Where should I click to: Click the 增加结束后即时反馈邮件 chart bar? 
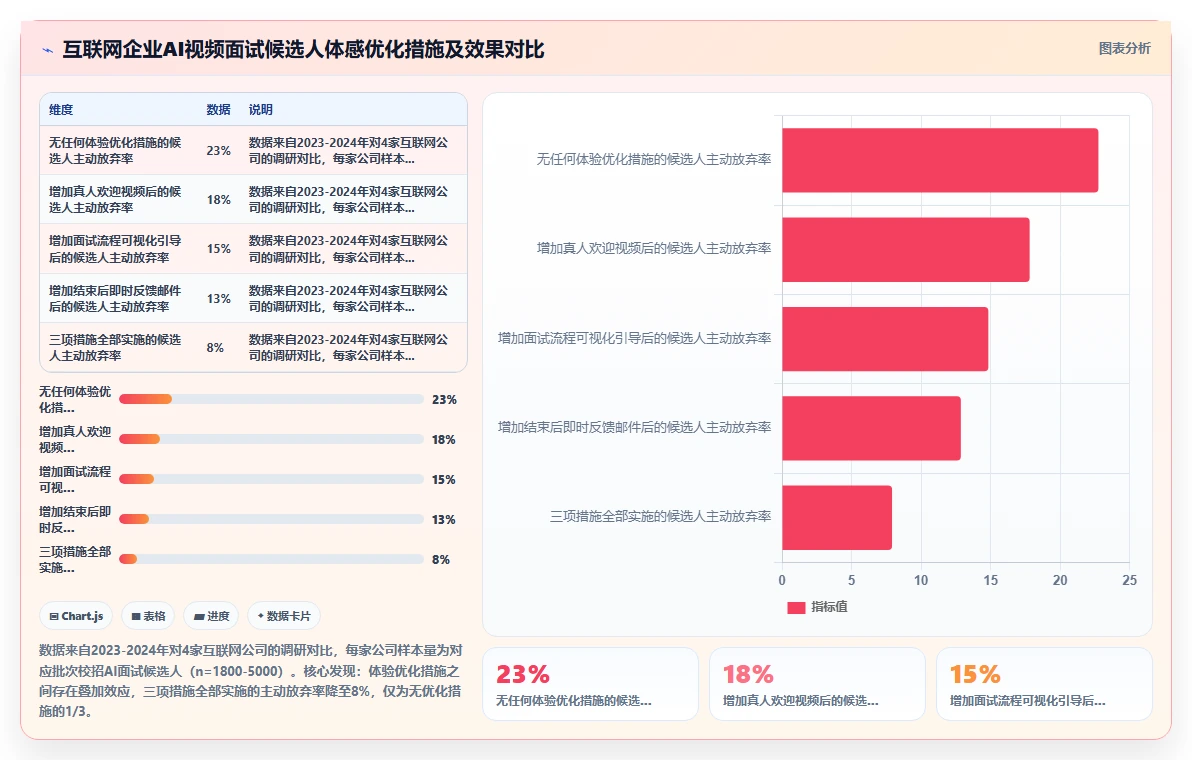point(871,428)
